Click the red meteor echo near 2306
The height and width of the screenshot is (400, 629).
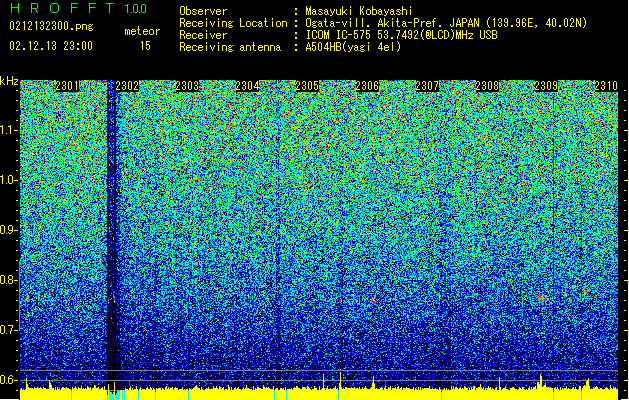tap(373, 301)
